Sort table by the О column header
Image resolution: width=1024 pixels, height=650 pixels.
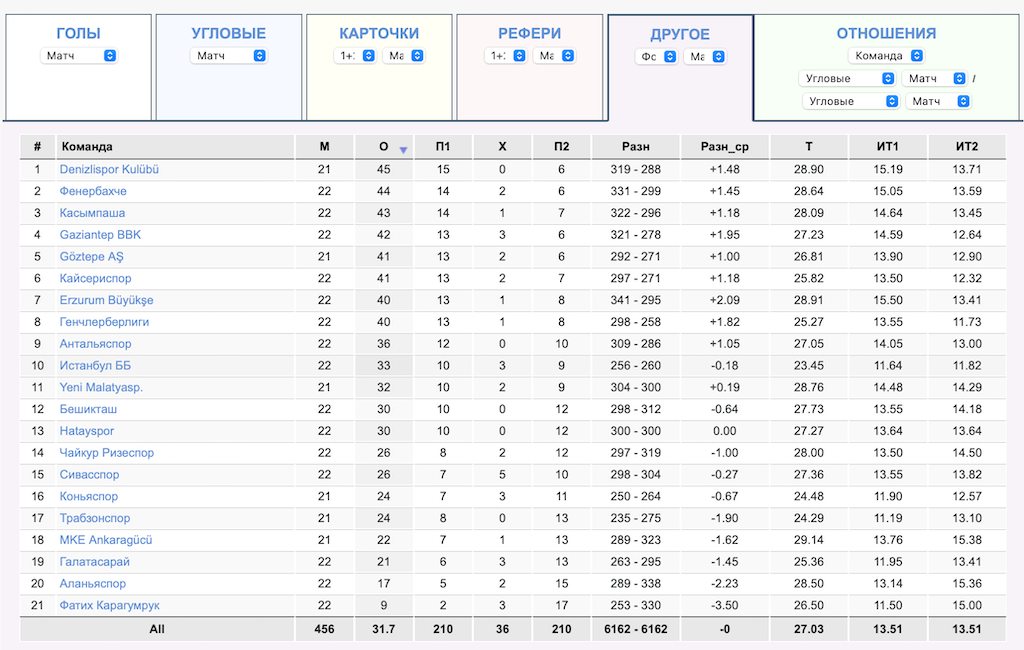click(x=383, y=146)
